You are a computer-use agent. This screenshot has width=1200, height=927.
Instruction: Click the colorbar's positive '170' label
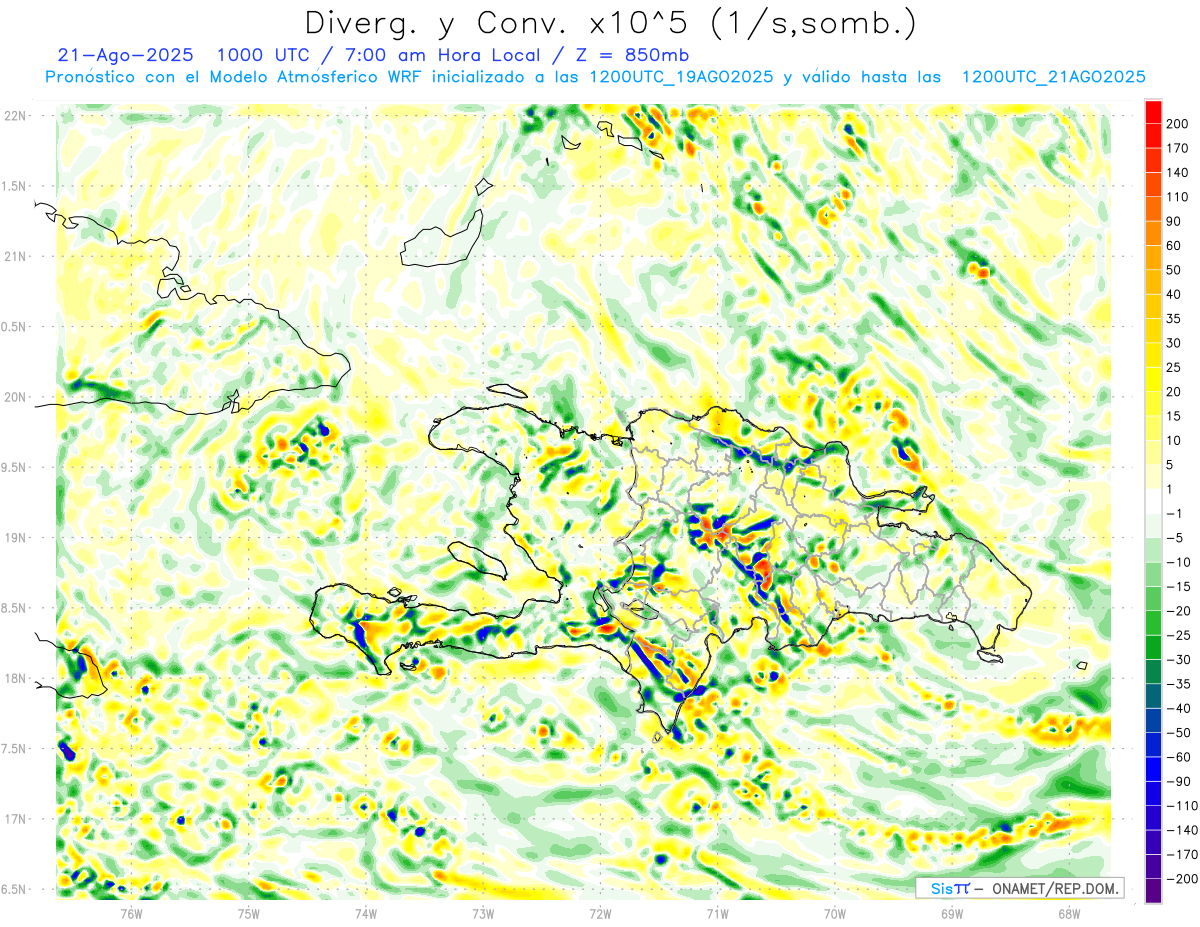[x=1179, y=148]
